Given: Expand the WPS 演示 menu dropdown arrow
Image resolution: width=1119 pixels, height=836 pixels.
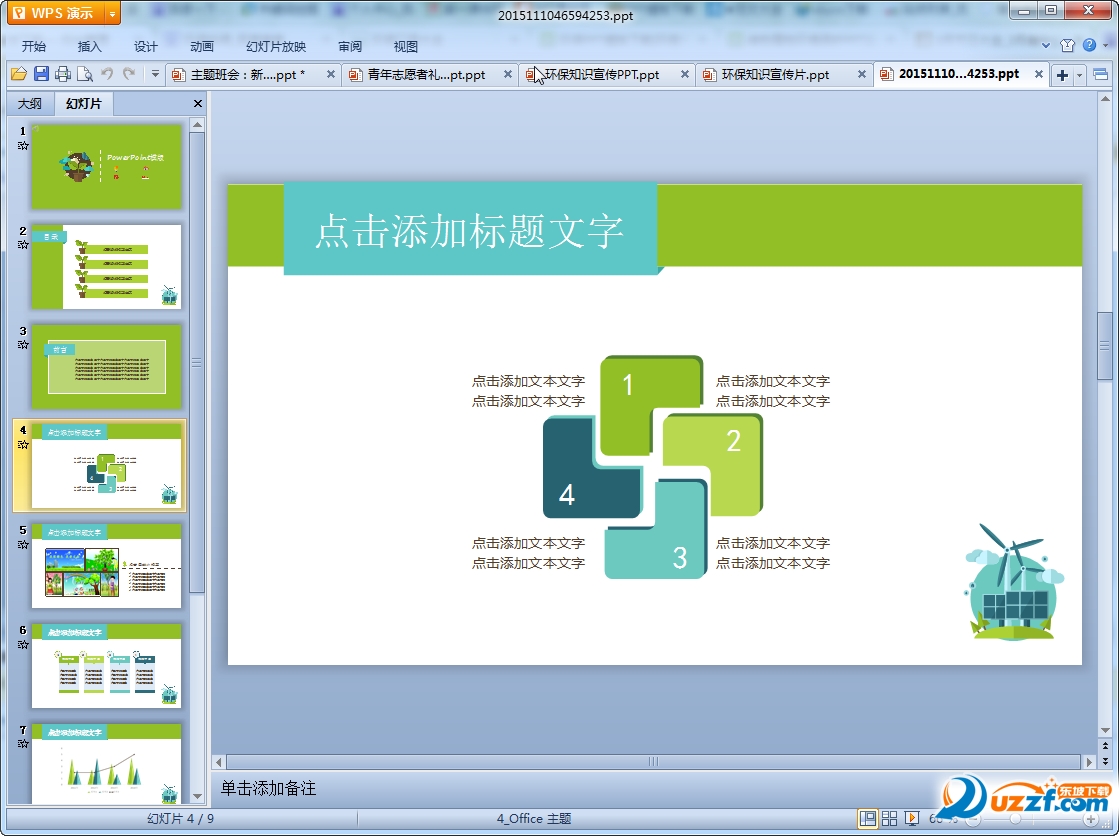Looking at the screenshot, I should point(112,14).
